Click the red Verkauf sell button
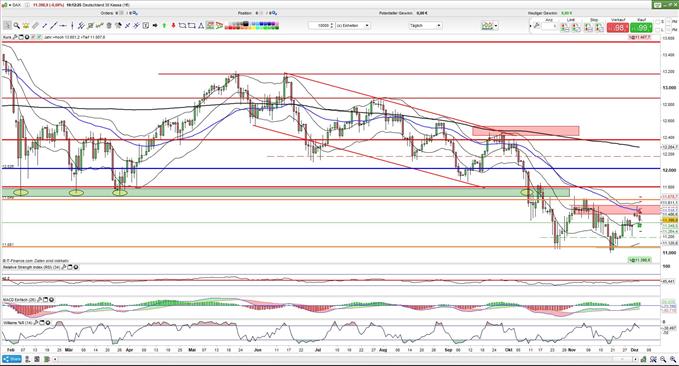The width and height of the screenshot is (679, 366). click(618, 27)
